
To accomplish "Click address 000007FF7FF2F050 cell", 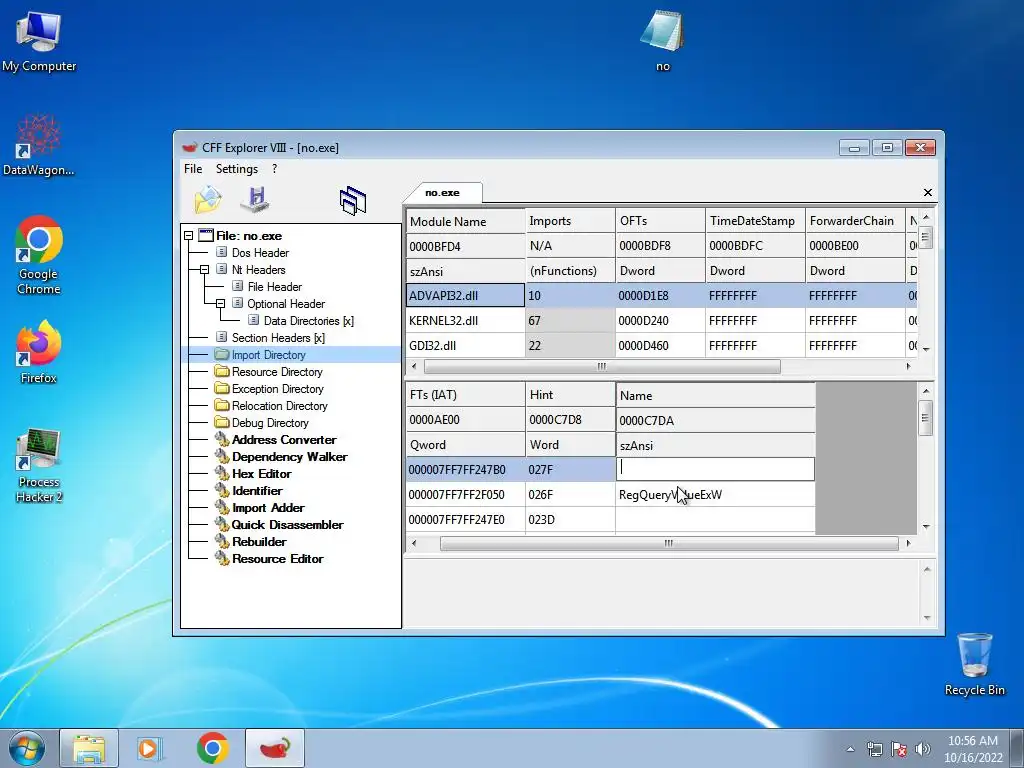I will click(x=465, y=494).
